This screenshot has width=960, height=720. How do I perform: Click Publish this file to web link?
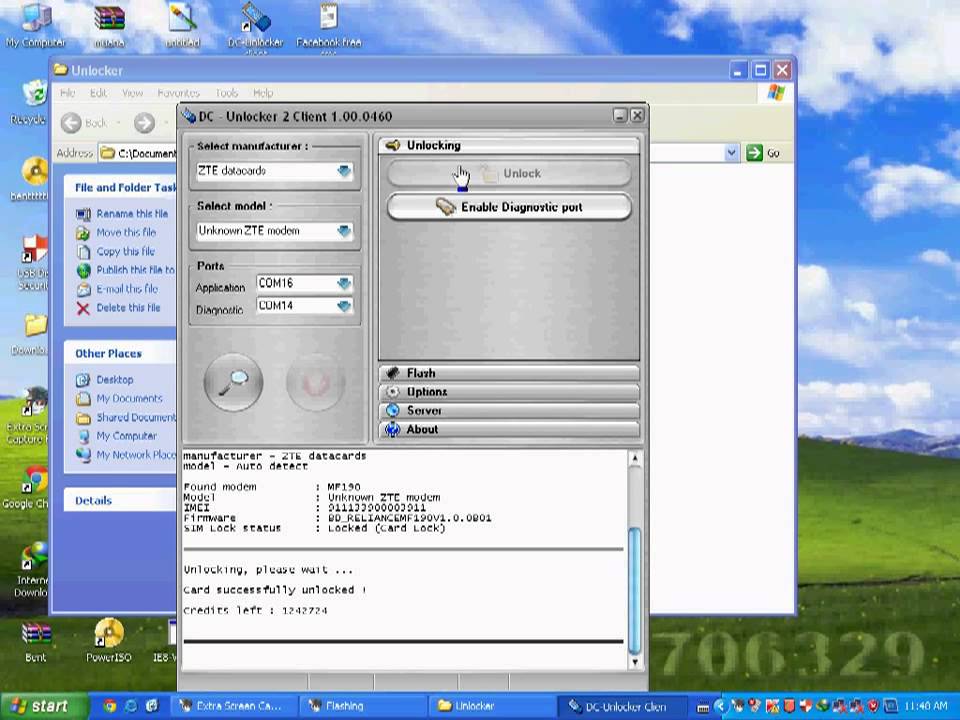point(135,270)
